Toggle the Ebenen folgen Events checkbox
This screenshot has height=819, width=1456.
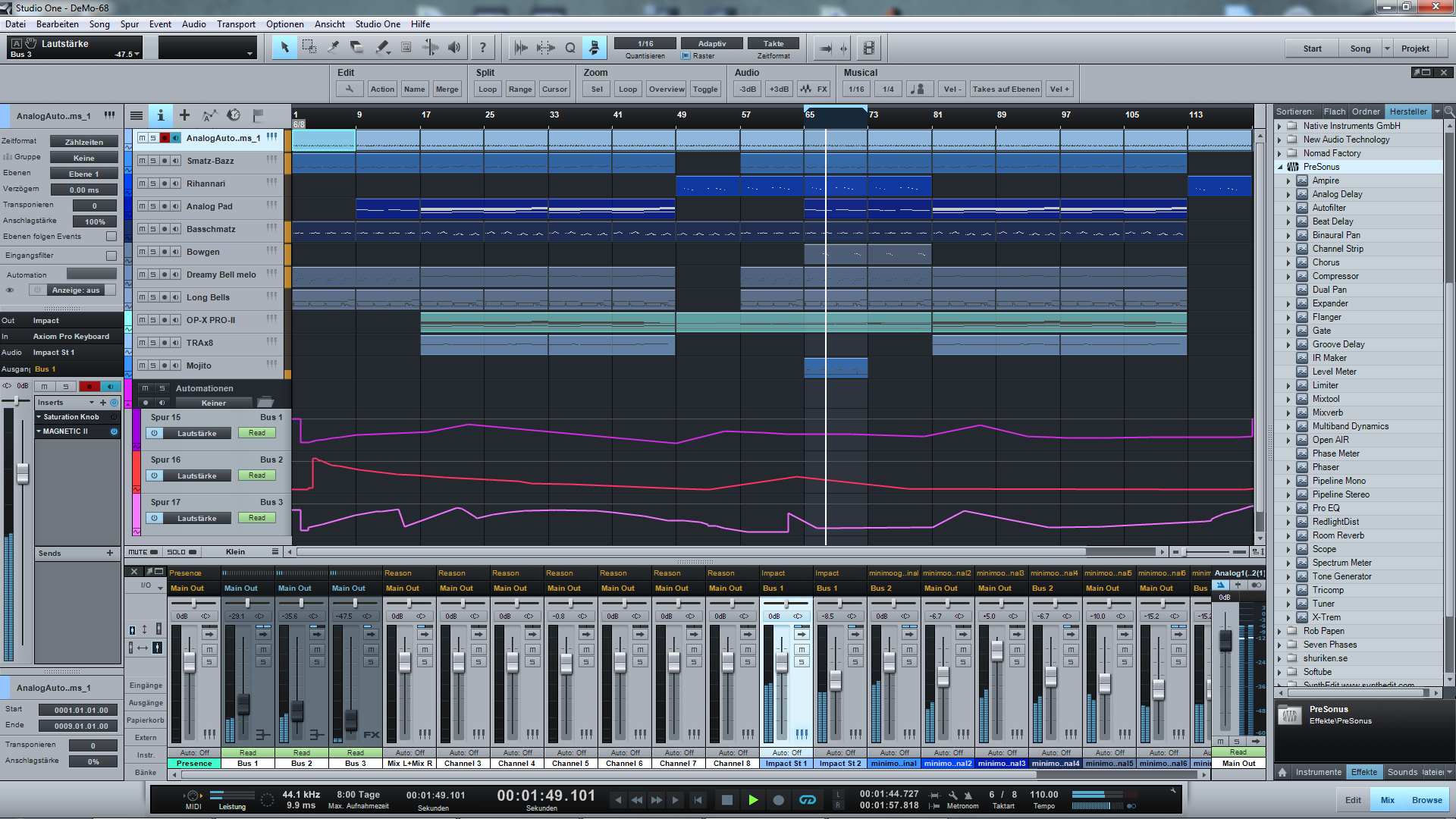(111, 237)
